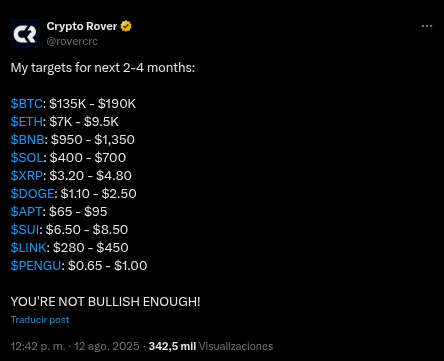Open the 12:42 p. m. timestamp link

38,346
